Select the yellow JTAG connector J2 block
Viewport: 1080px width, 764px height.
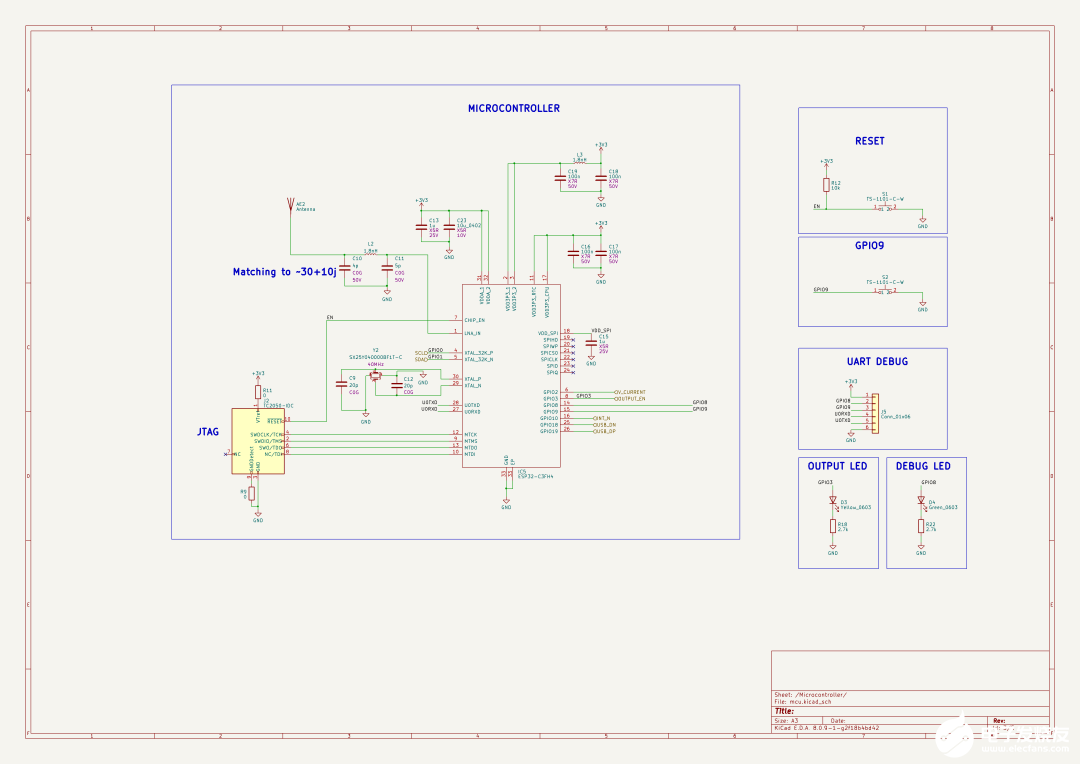(258, 441)
